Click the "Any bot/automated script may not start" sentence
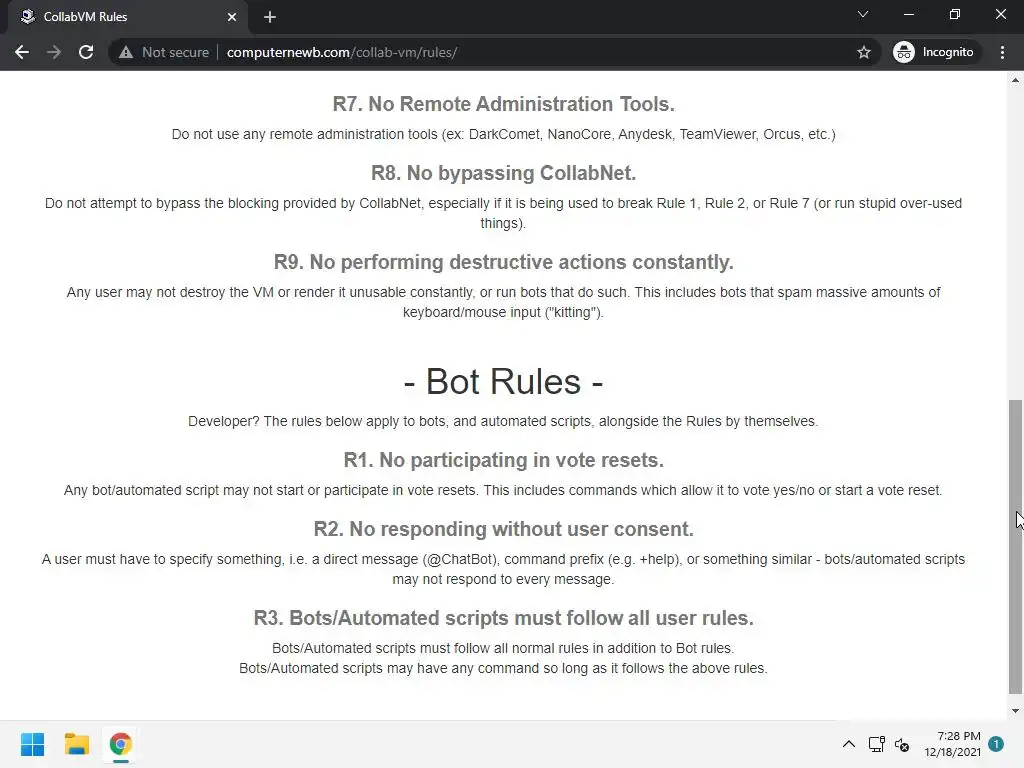 (504, 490)
